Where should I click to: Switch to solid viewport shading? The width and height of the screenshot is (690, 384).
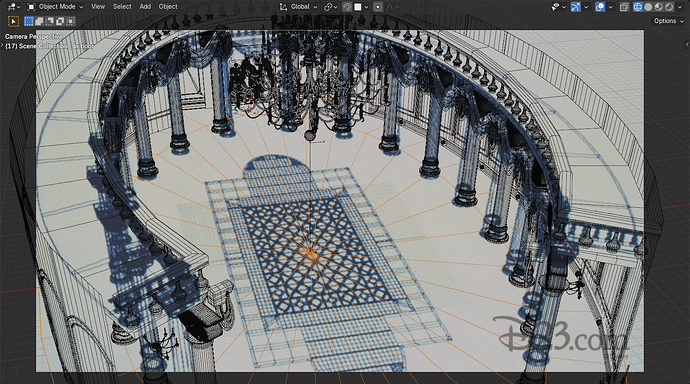(x=648, y=7)
